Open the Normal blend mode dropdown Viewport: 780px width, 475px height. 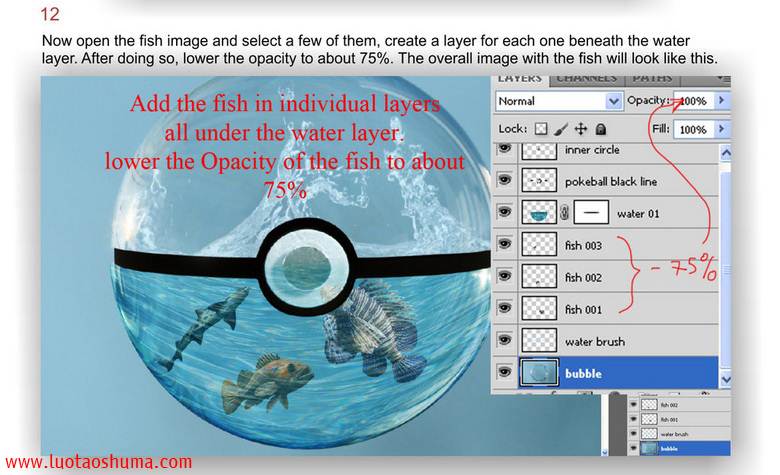point(559,101)
